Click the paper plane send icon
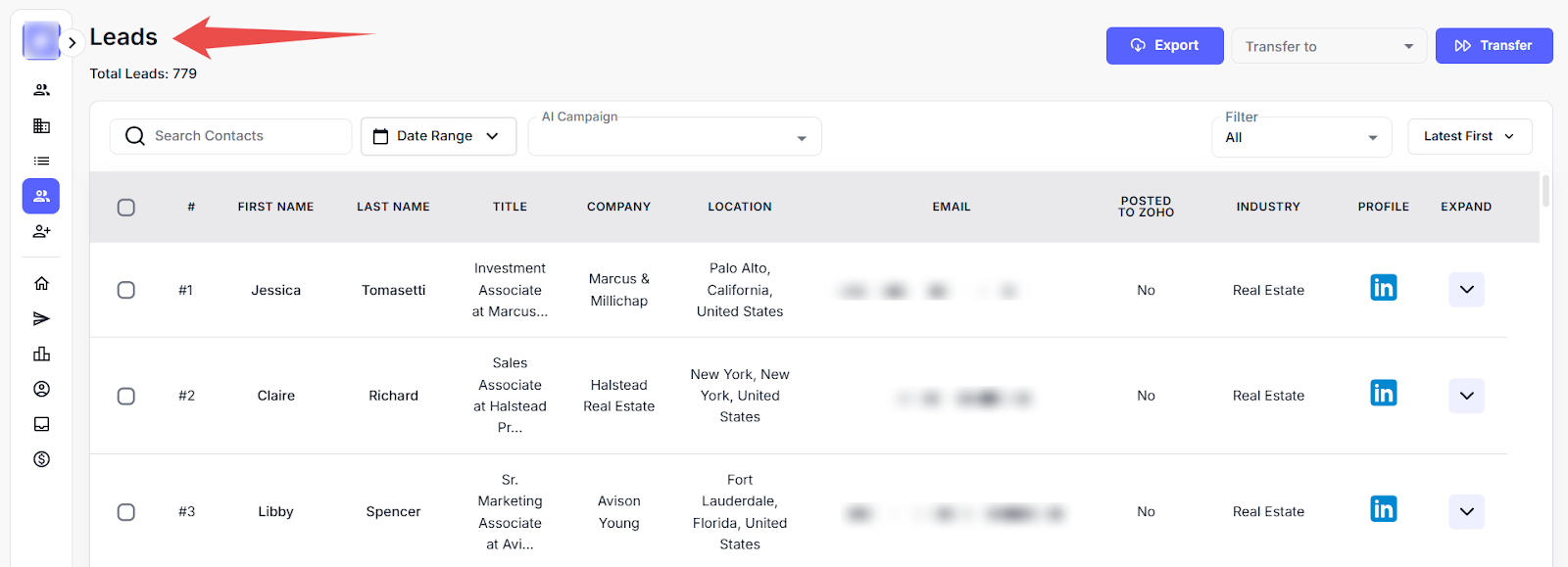The image size is (1568, 567). (x=41, y=319)
